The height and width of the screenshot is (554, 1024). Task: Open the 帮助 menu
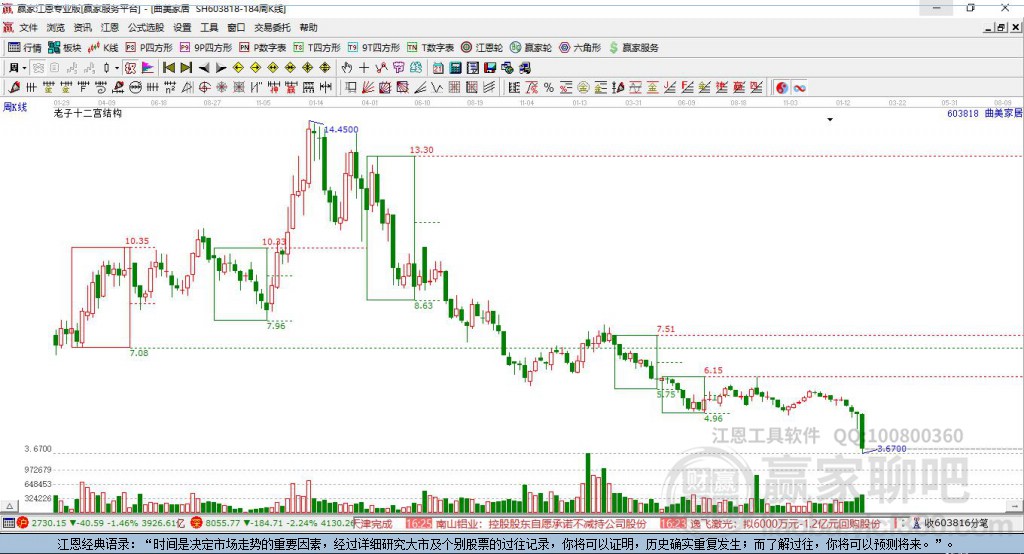point(308,27)
